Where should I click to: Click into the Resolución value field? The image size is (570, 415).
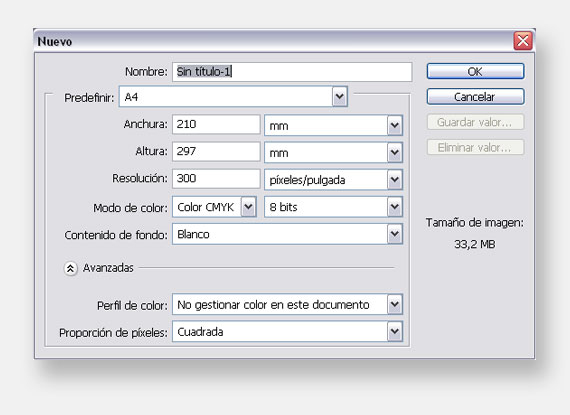tap(216, 178)
